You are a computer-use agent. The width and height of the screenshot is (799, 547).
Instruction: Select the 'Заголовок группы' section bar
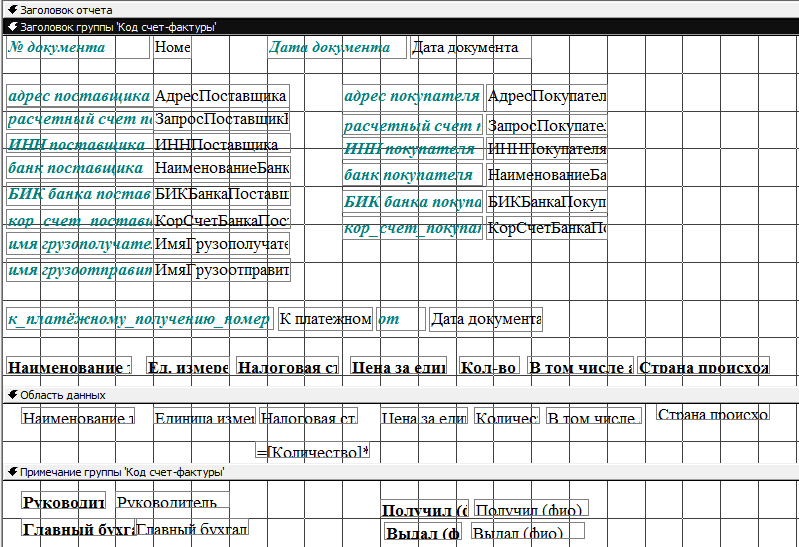tap(400, 27)
